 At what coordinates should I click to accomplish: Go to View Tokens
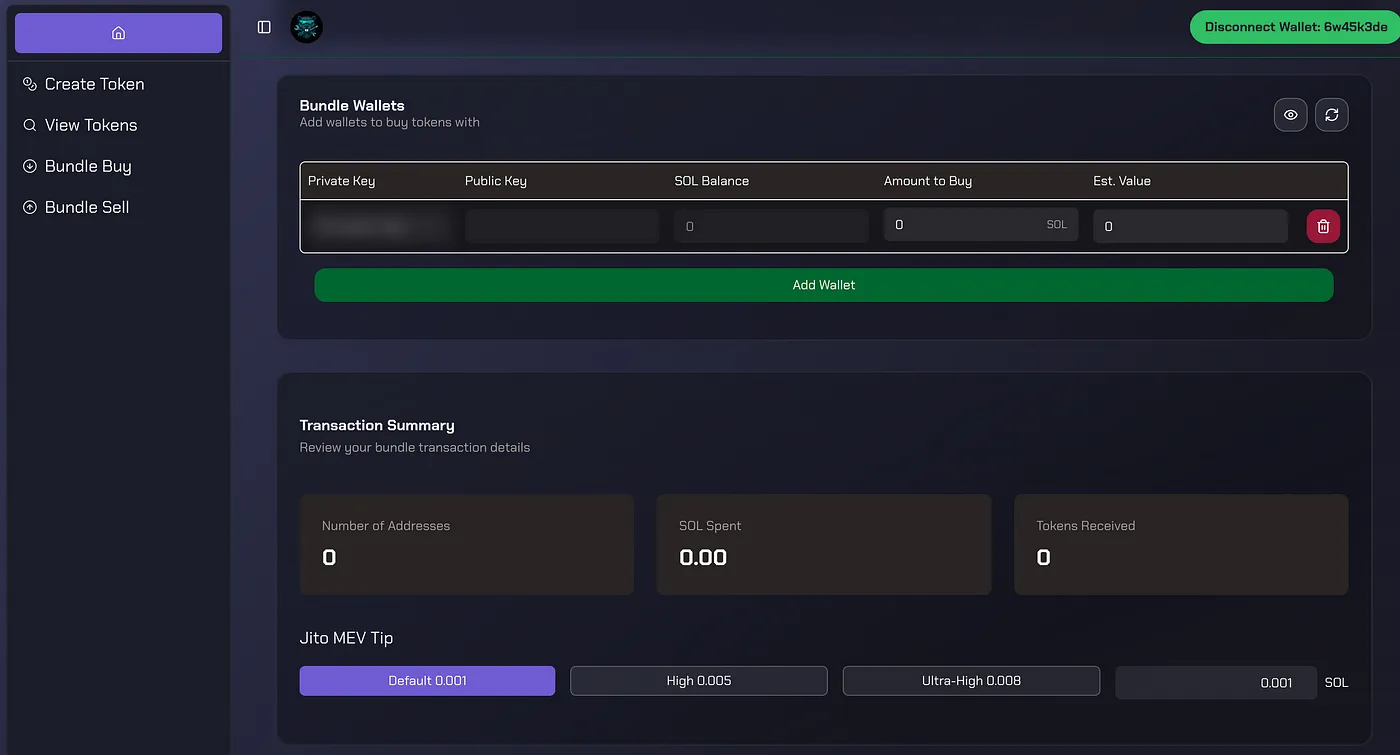pos(80,125)
